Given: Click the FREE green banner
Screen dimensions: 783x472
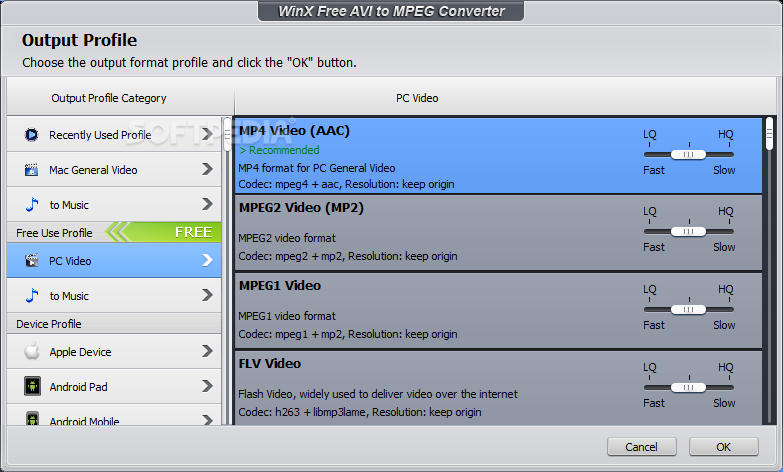Looking at the screenshot, I should point(163,232).
